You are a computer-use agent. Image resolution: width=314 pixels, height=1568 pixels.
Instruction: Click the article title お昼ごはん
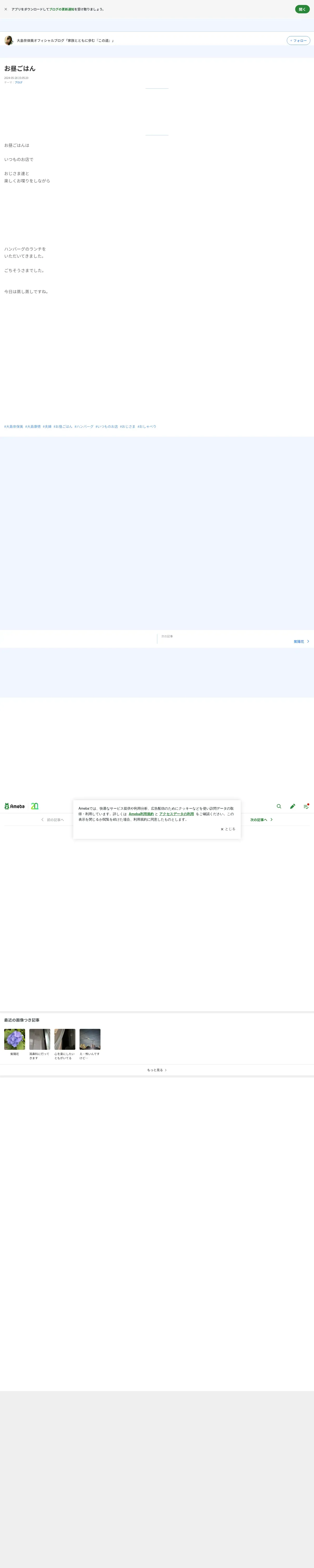pyautogui.click(x=20, y=69)
